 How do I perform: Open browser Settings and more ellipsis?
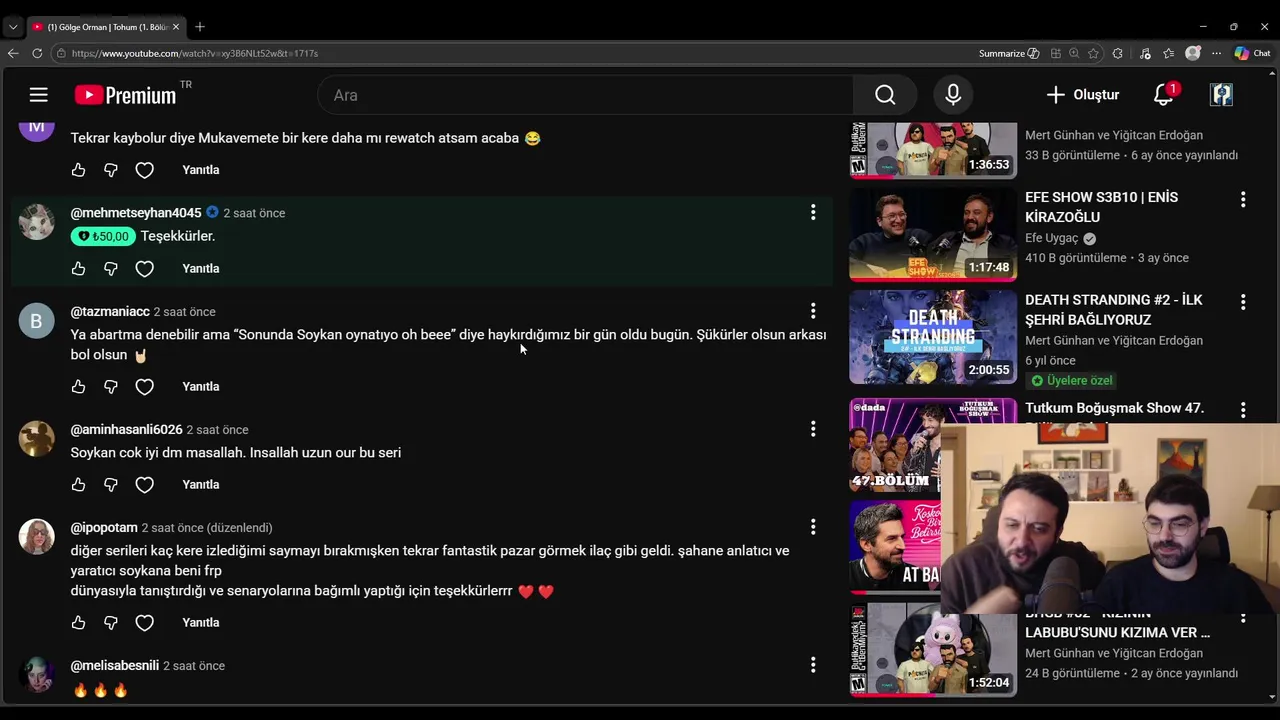pyautogui.click(x=1216, y=53)
